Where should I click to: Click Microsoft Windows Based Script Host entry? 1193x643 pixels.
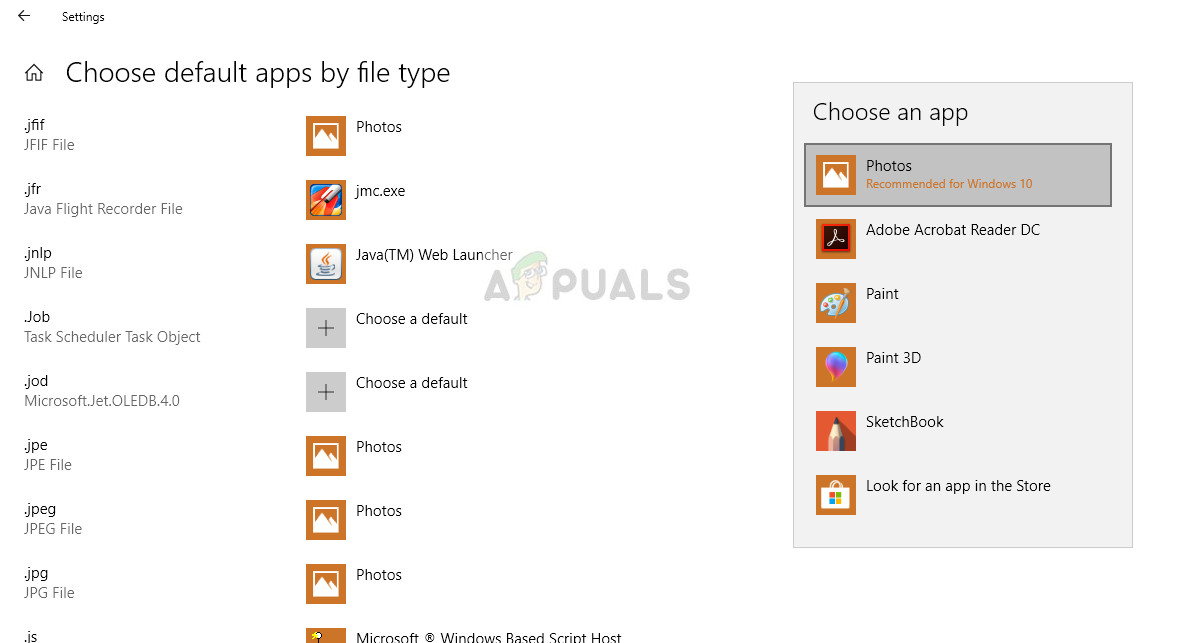pyautogui.click(x=488, y=637)
